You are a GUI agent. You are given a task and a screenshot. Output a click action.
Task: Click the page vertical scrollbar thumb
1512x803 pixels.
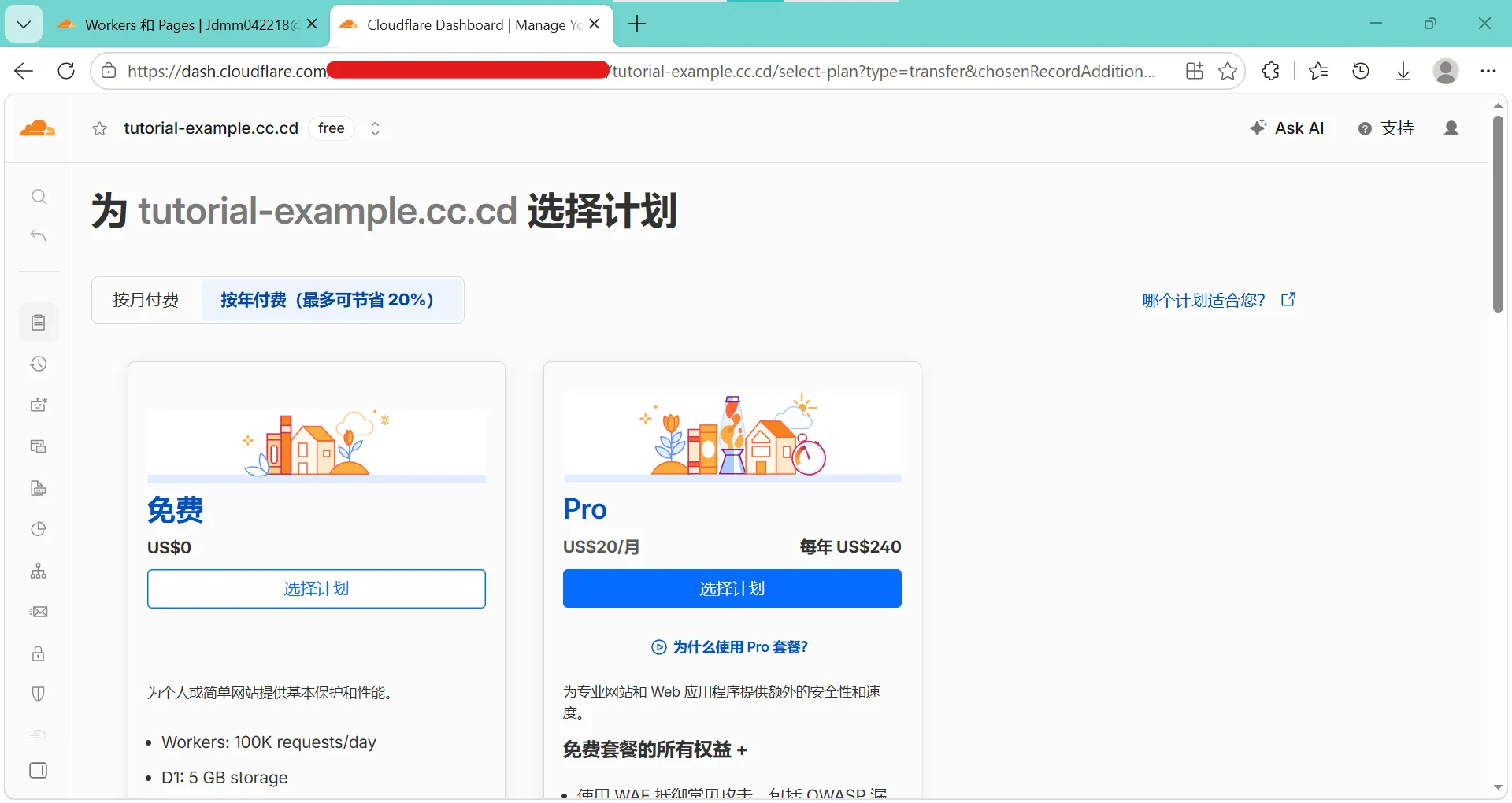1498,213
